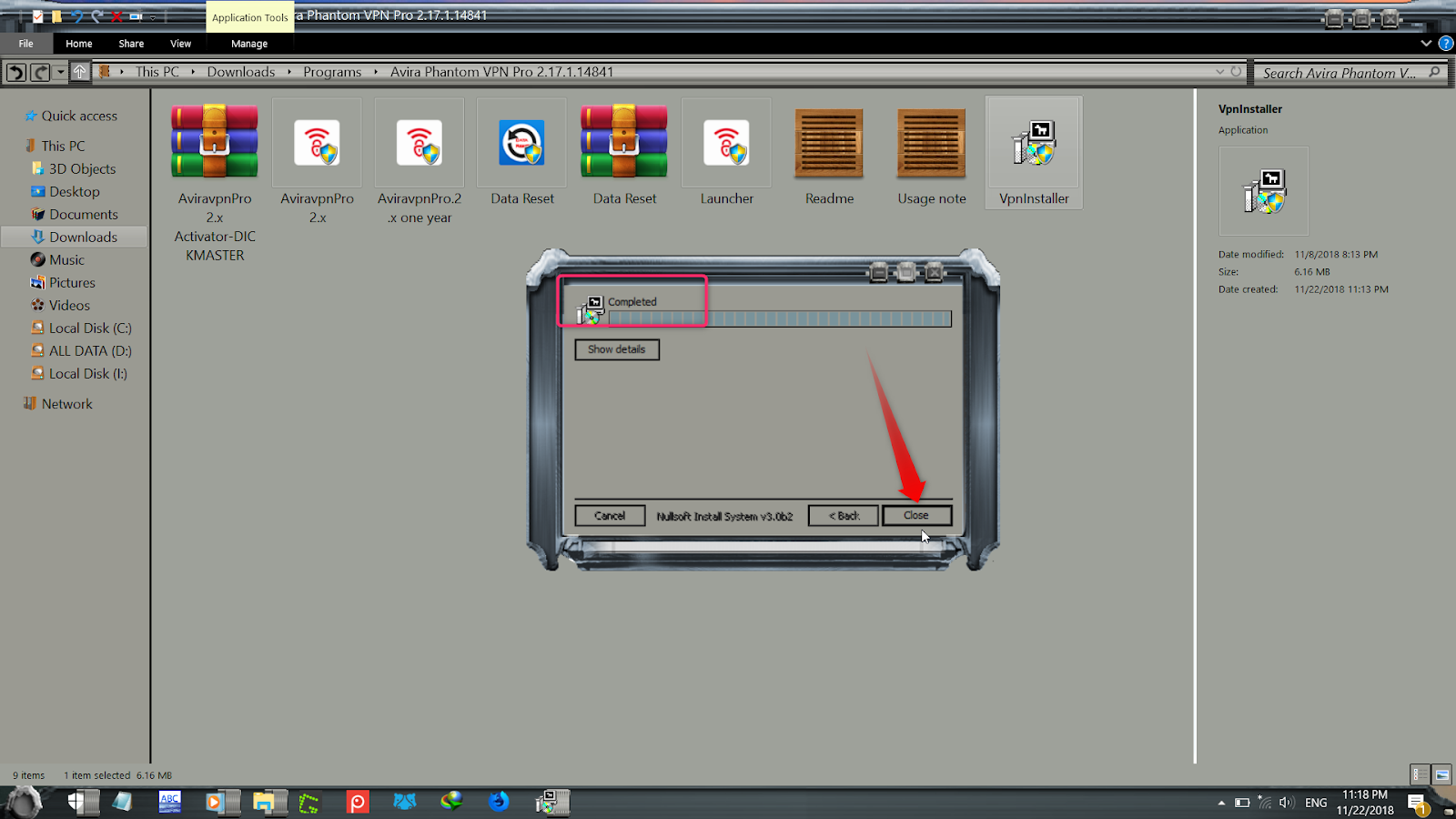Click the Close button in installer dialog
Image resolution: width=1456 pixels, height=819 pixels.
click(916, 515)
